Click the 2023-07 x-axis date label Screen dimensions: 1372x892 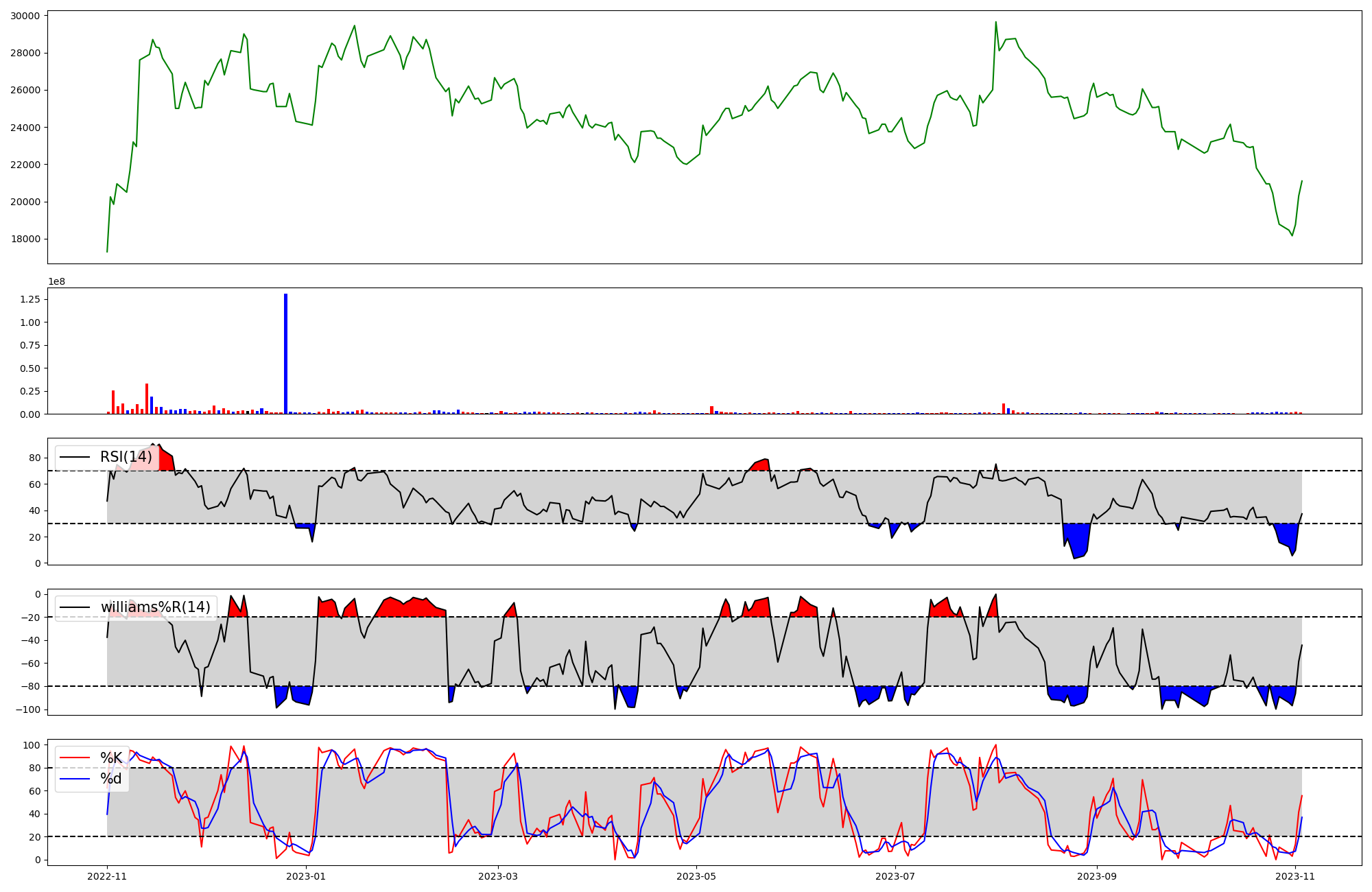[895, 876]
